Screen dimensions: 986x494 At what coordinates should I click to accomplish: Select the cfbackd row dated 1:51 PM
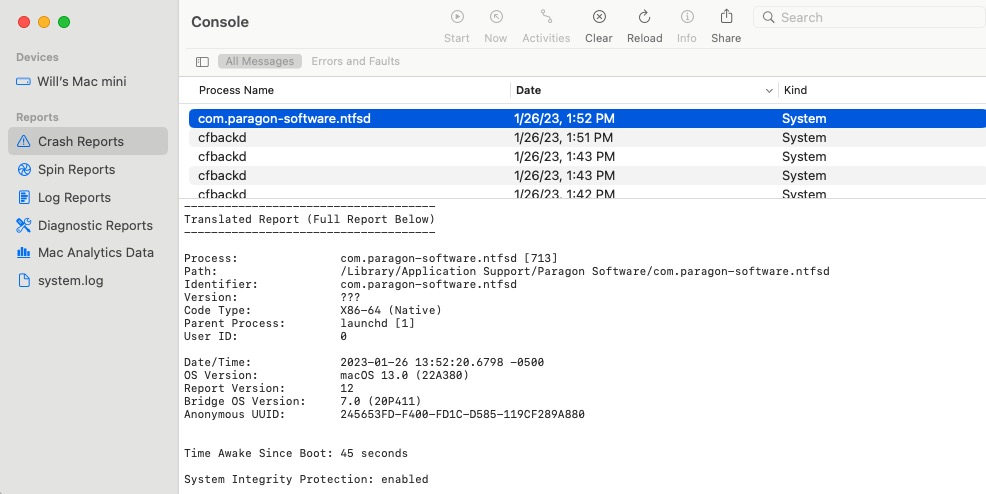[587, 138]
